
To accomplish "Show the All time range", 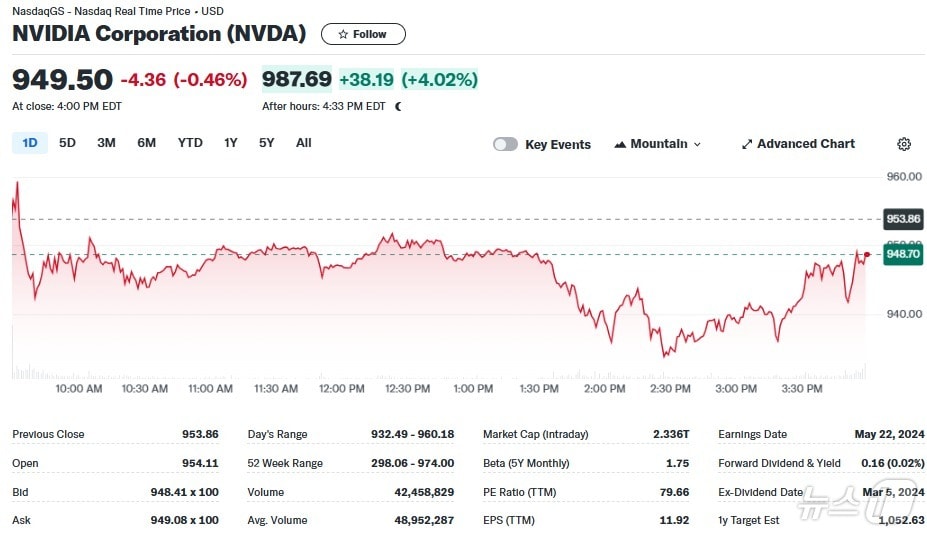I will click(x=304, y=143).
